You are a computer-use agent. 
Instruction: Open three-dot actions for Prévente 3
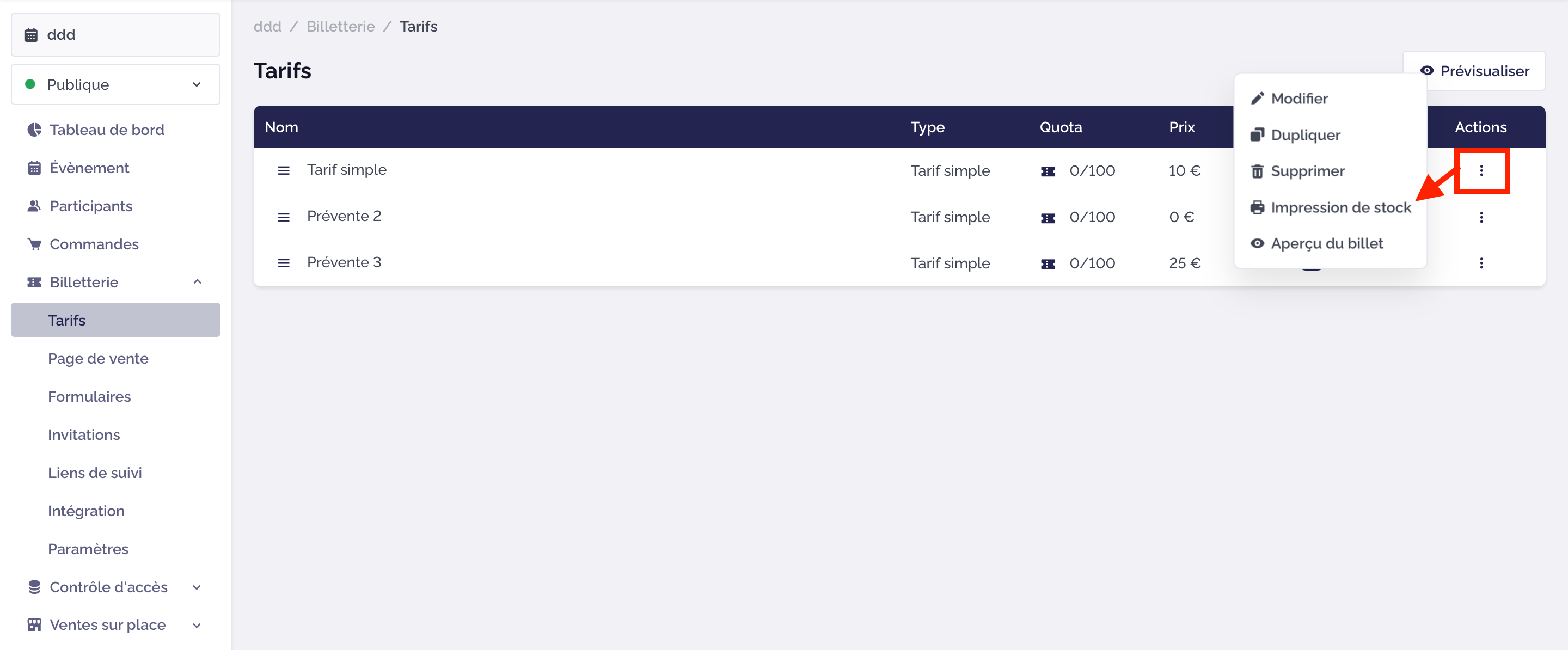(1481, 263)
